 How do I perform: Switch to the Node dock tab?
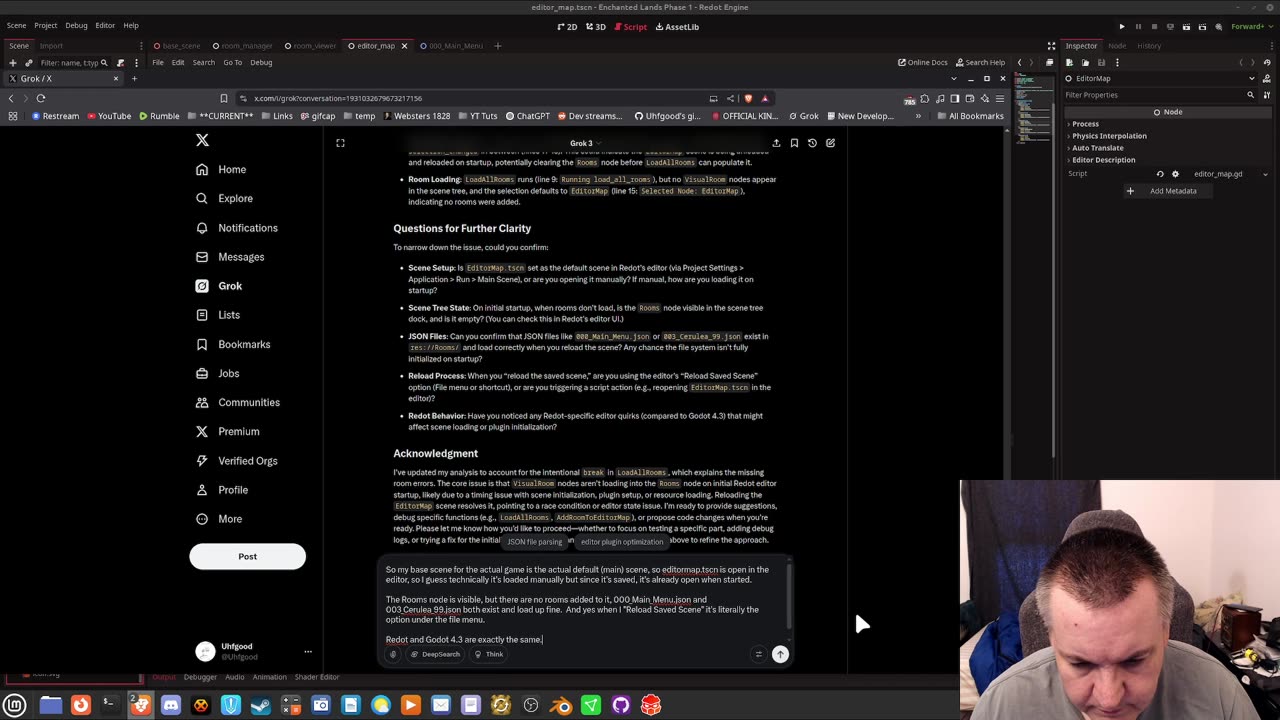point(1117,46)
